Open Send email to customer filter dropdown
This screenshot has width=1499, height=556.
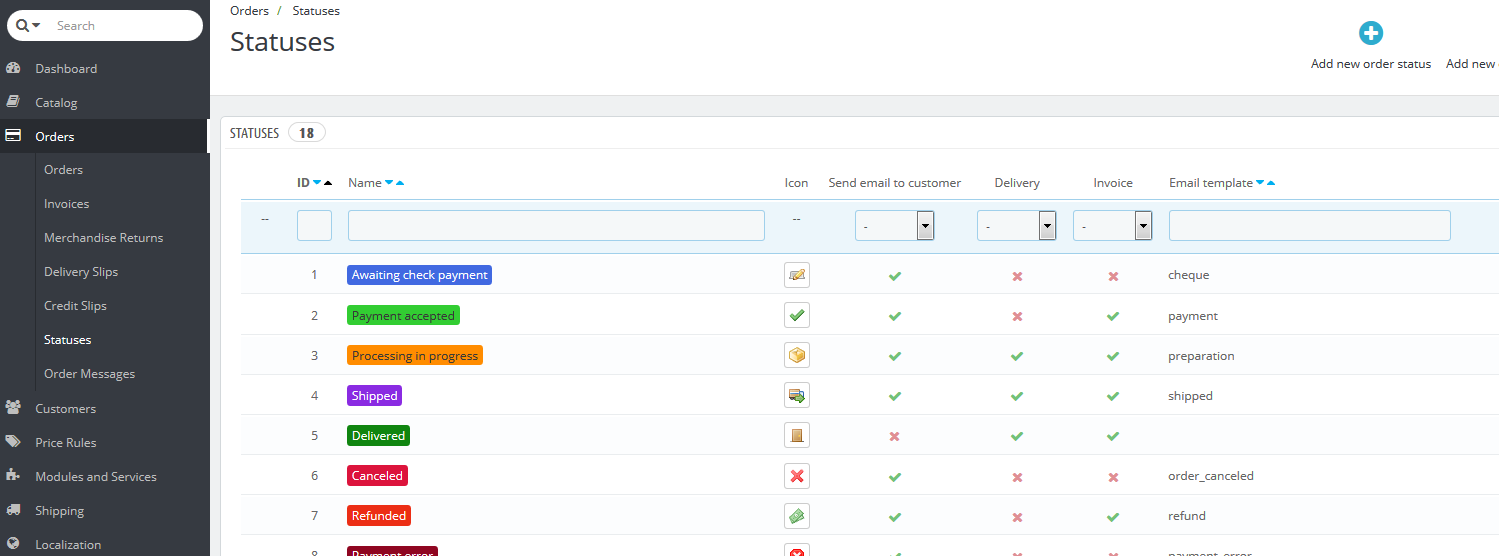click(x=894, y=226)
